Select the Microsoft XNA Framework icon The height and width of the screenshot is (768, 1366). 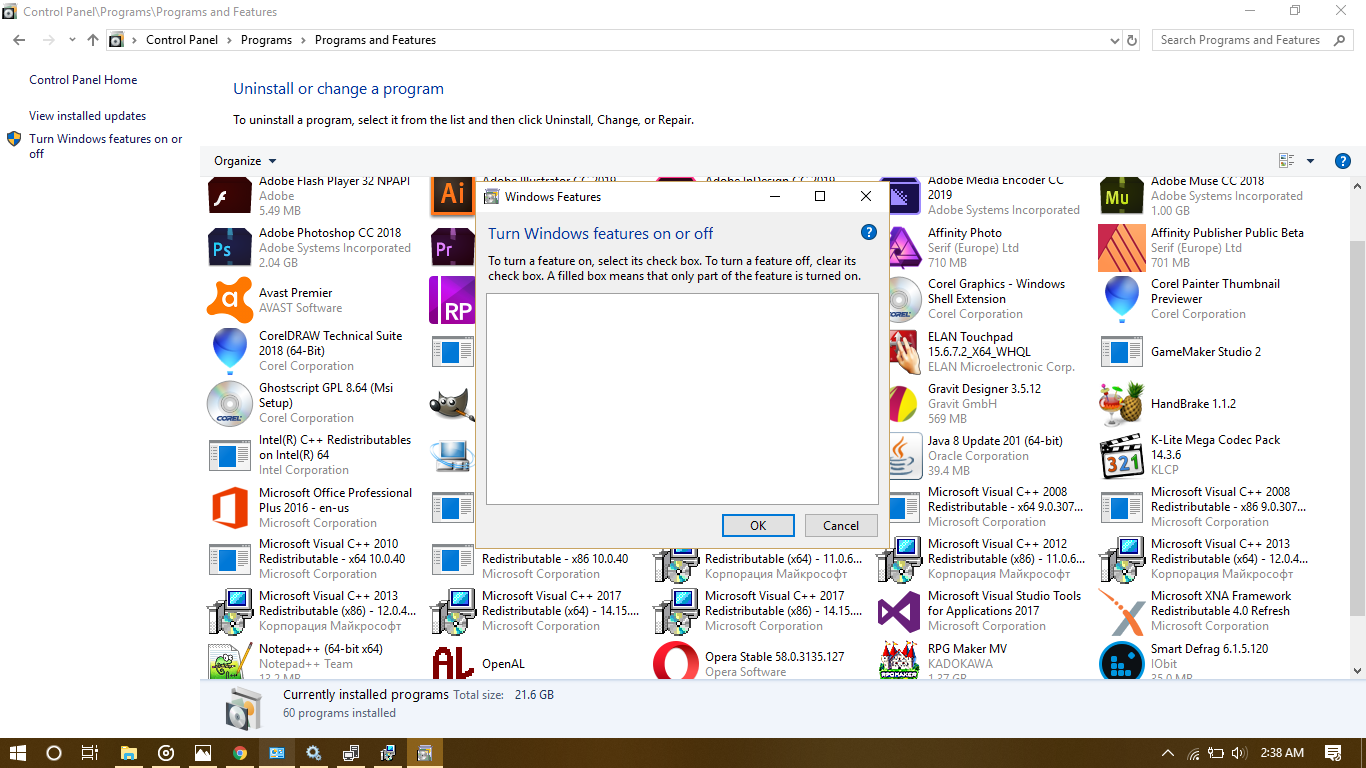1121,612
